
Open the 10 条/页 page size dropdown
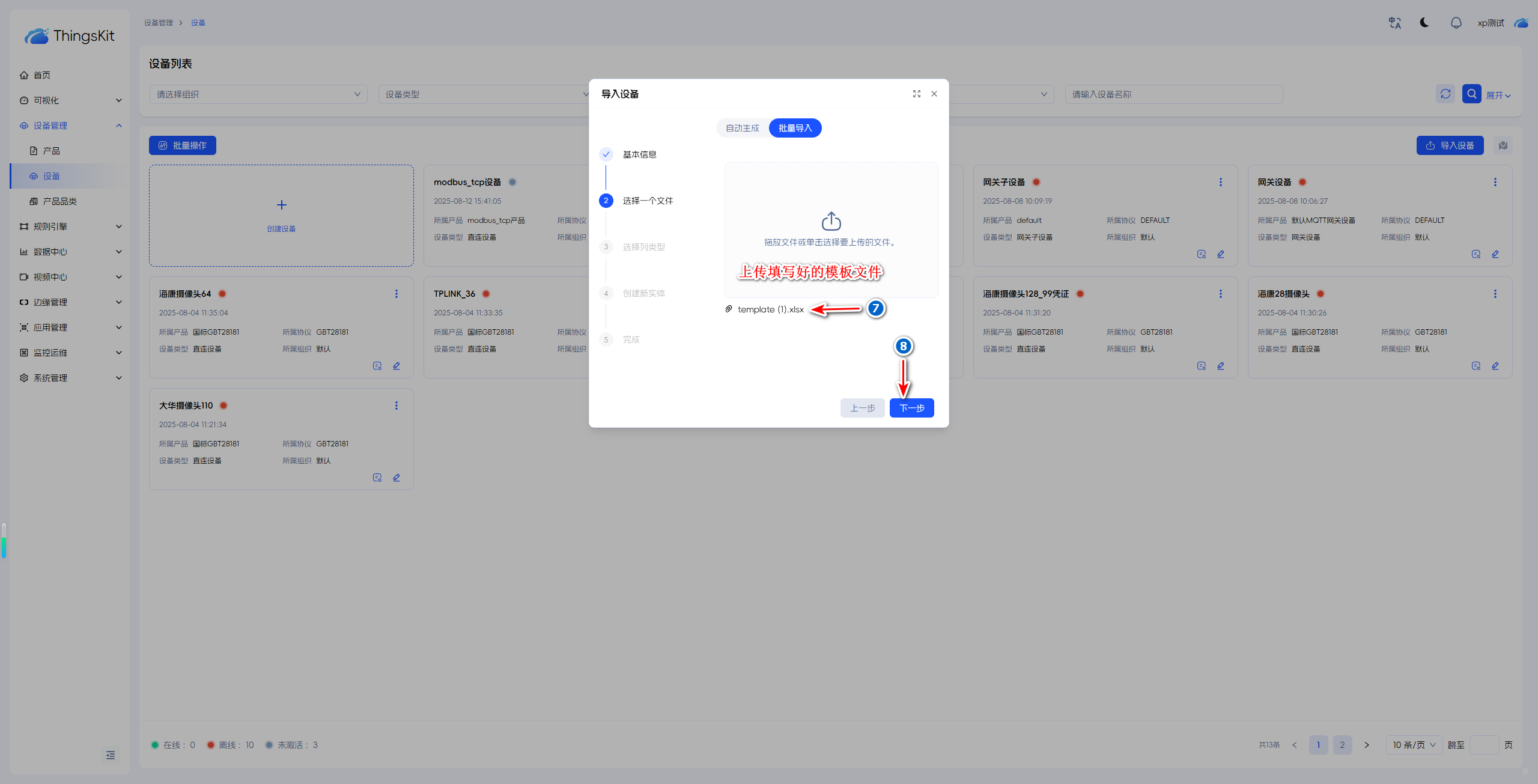click(1414, 745)
